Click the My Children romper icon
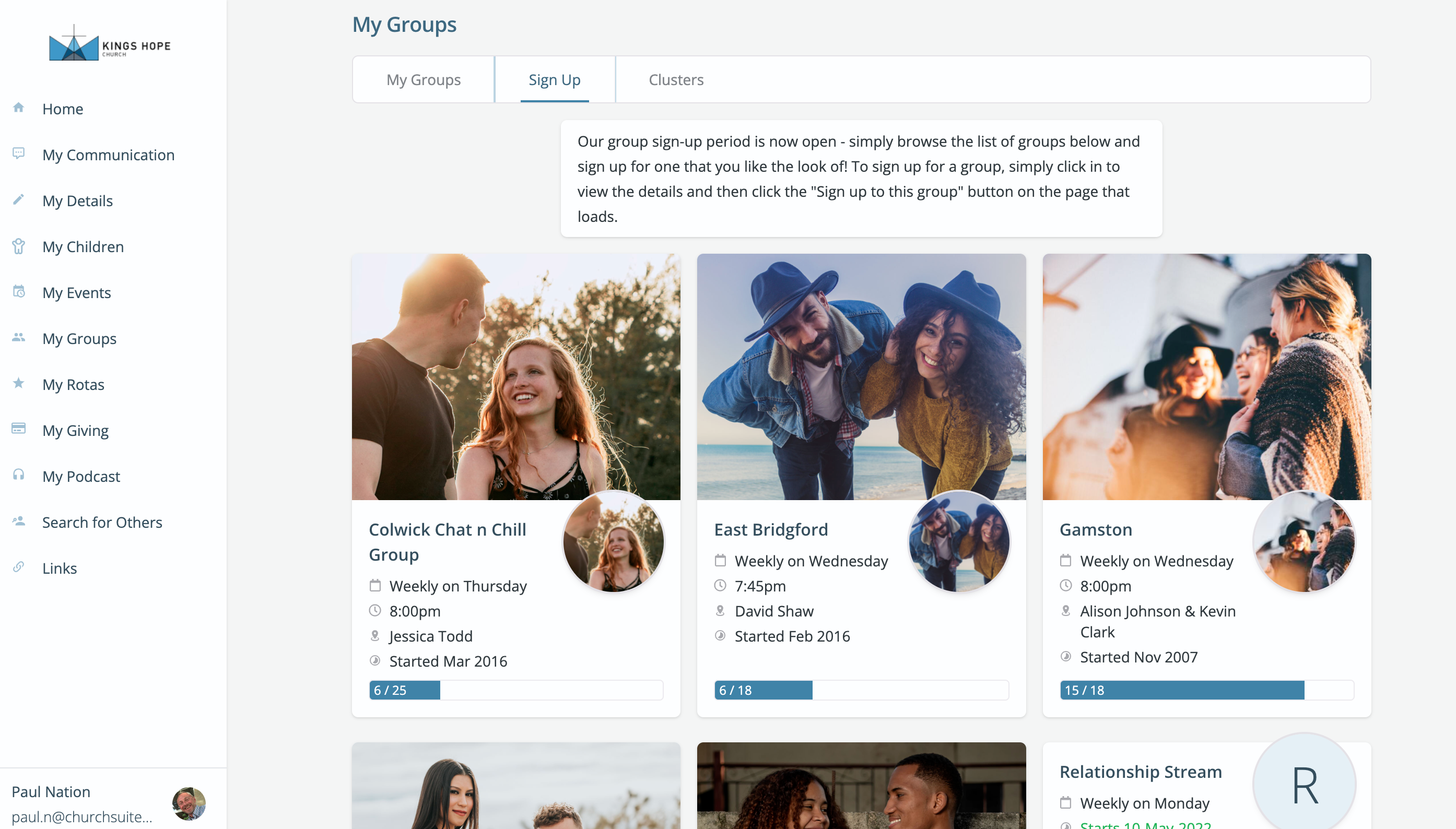The image size is (1456, 829). click(x=19, y=246)
